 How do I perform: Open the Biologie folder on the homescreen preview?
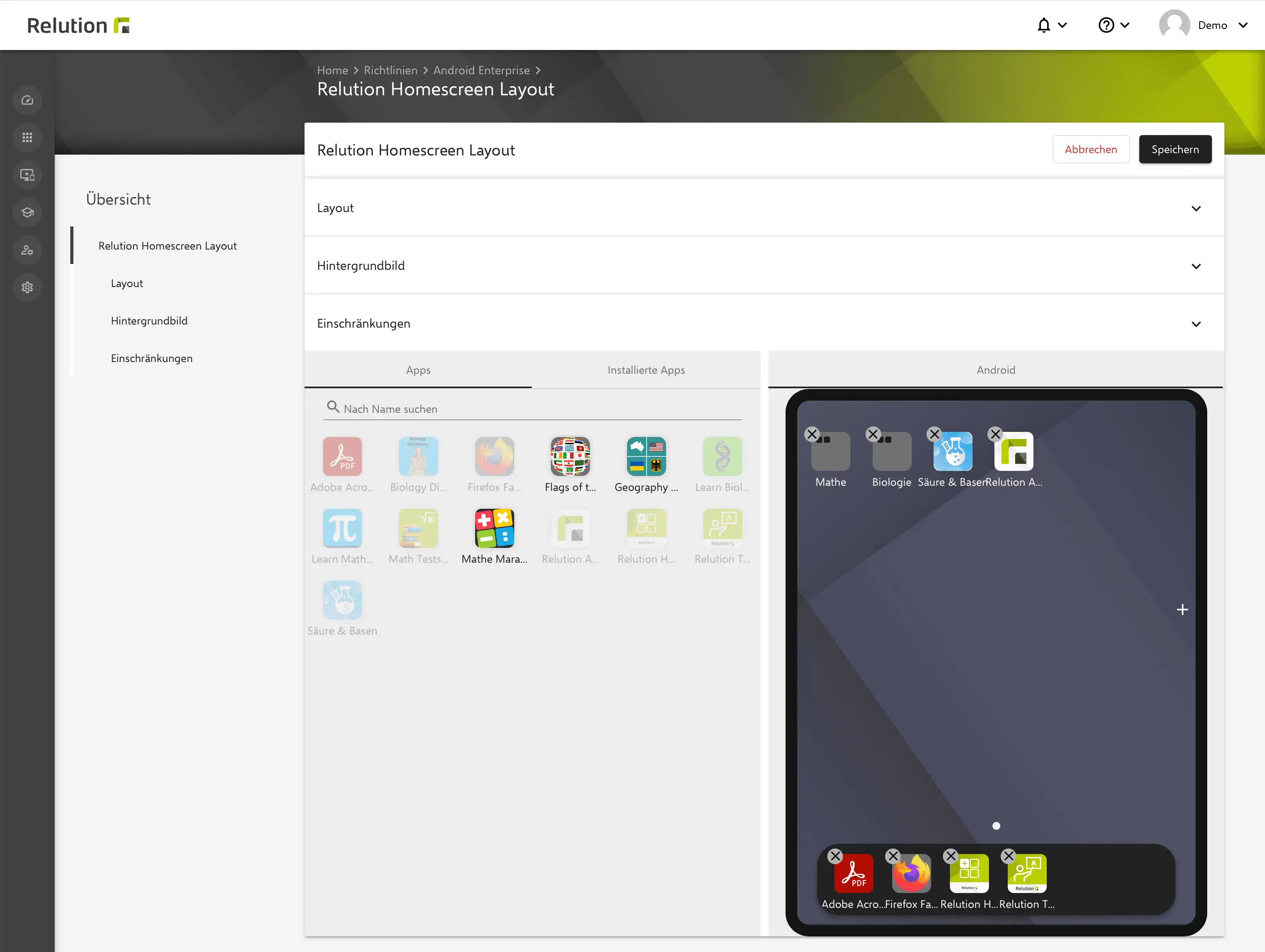892,451
